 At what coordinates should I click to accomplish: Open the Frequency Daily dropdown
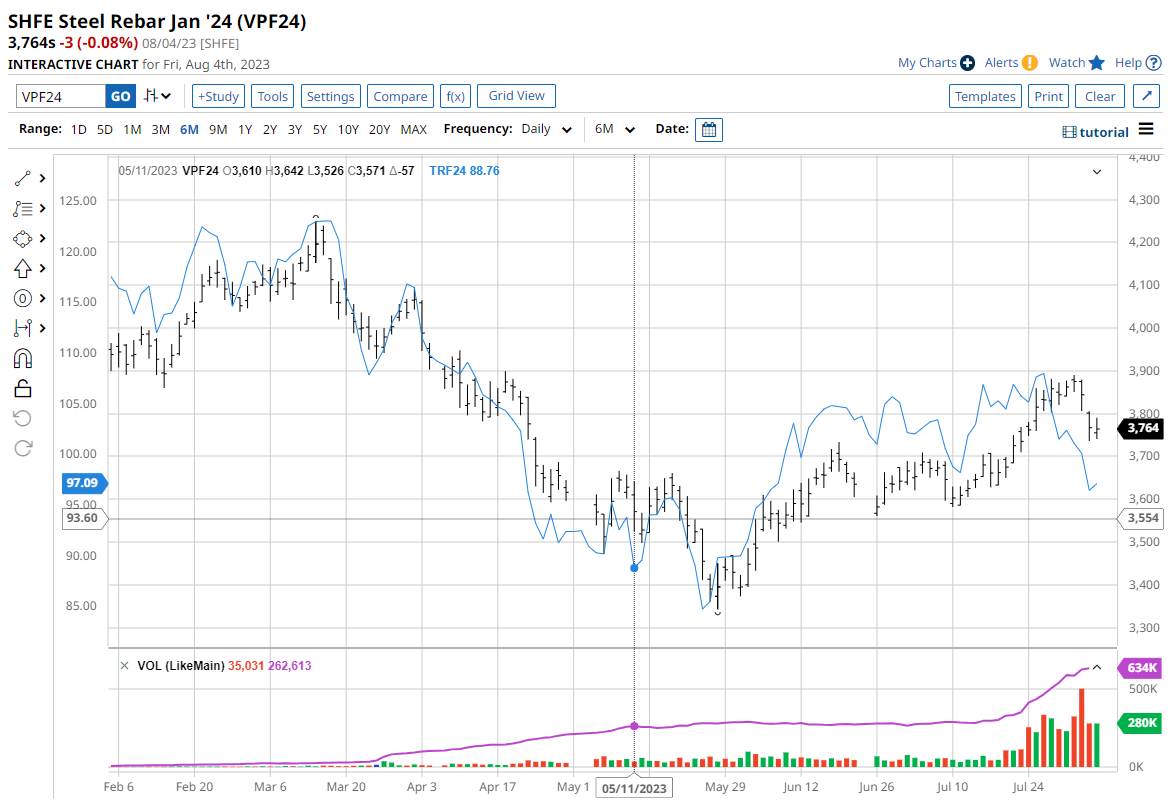[548, 130]
